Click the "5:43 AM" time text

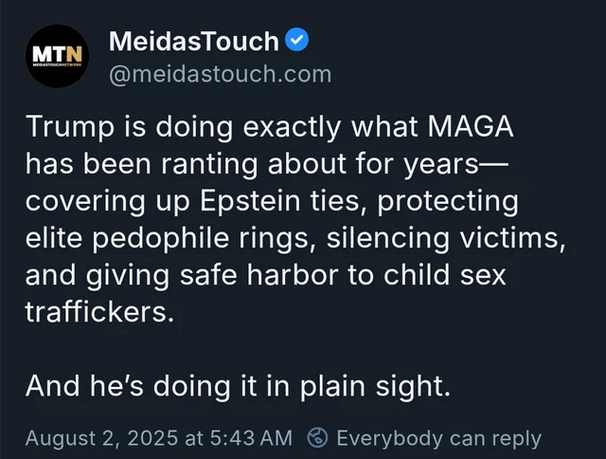[251, 438]
